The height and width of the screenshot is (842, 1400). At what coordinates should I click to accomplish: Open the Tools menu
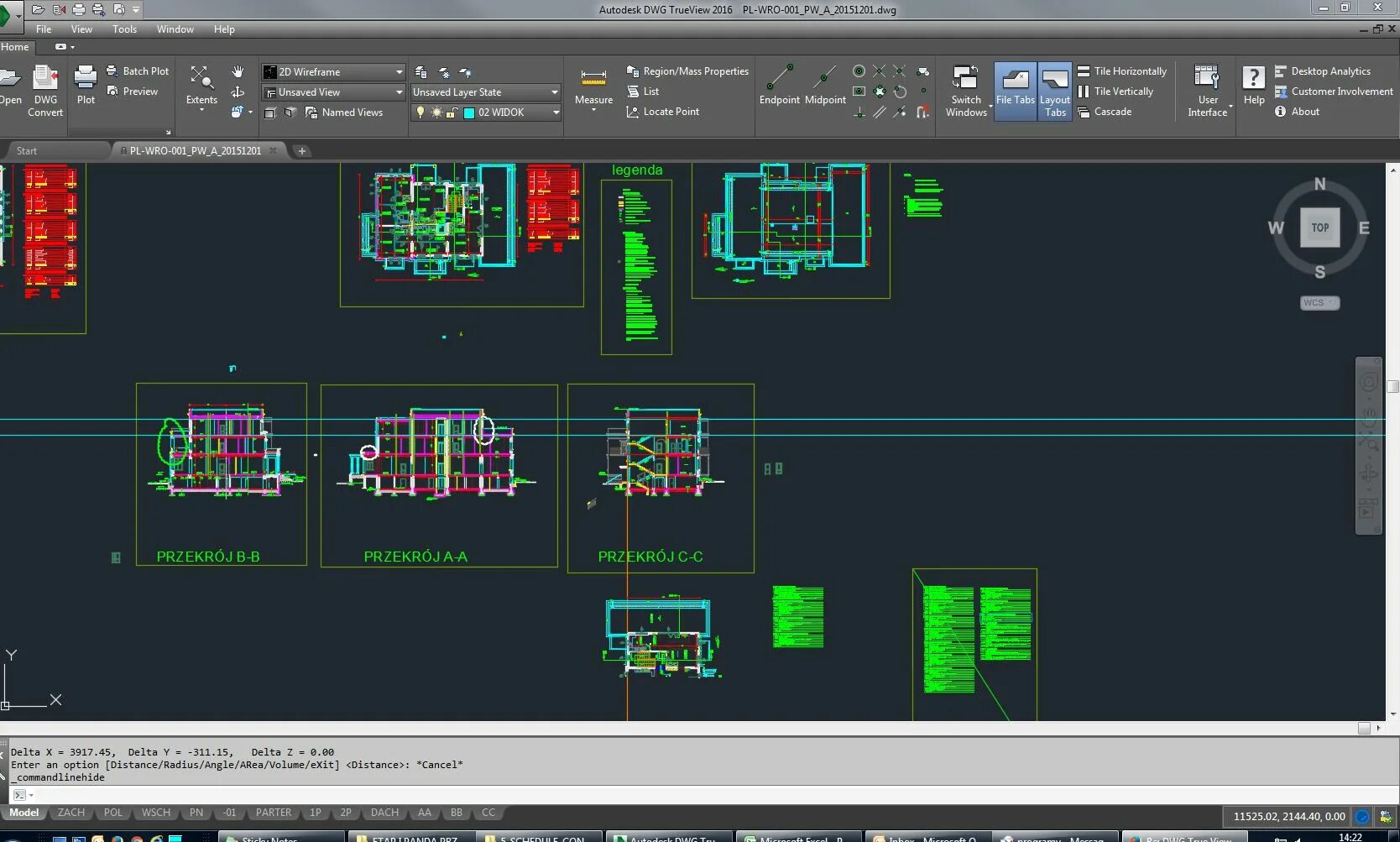tap(124, 29)
